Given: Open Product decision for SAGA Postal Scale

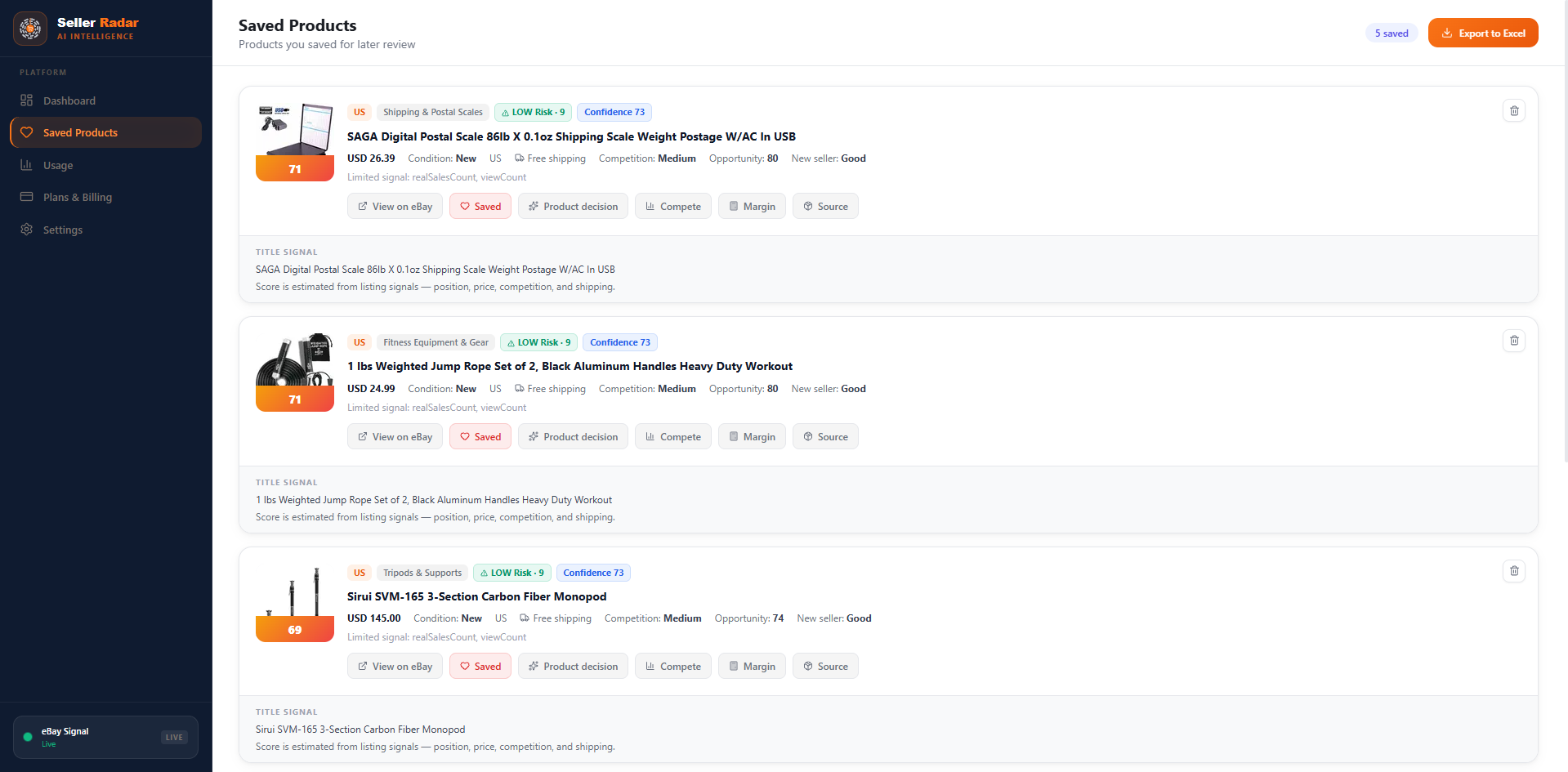Looking at the screenshot, I should click(x=574, y=207).
